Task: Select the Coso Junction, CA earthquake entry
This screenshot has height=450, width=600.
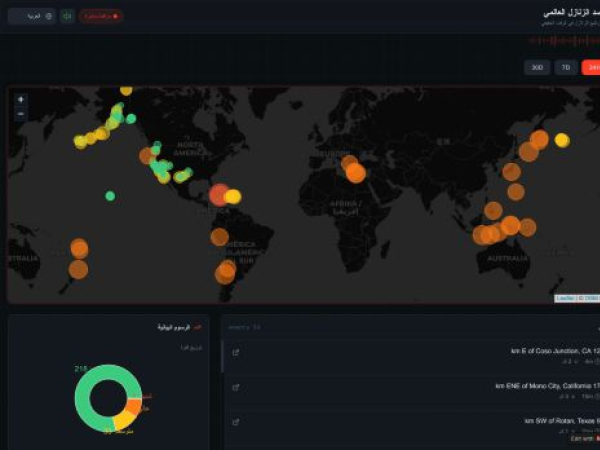Action: (420, 352)
